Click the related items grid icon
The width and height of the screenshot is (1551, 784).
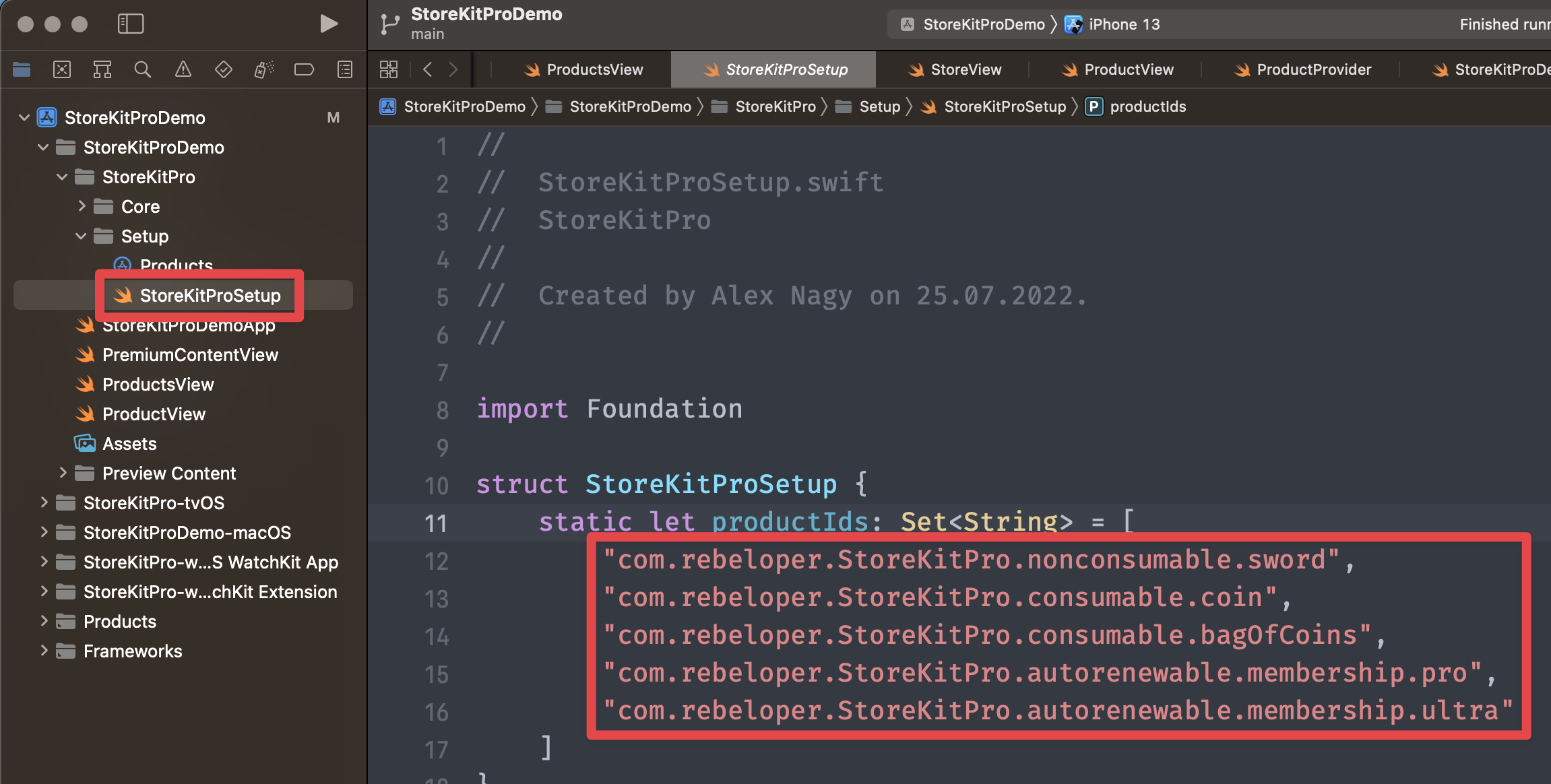(389, 69)
